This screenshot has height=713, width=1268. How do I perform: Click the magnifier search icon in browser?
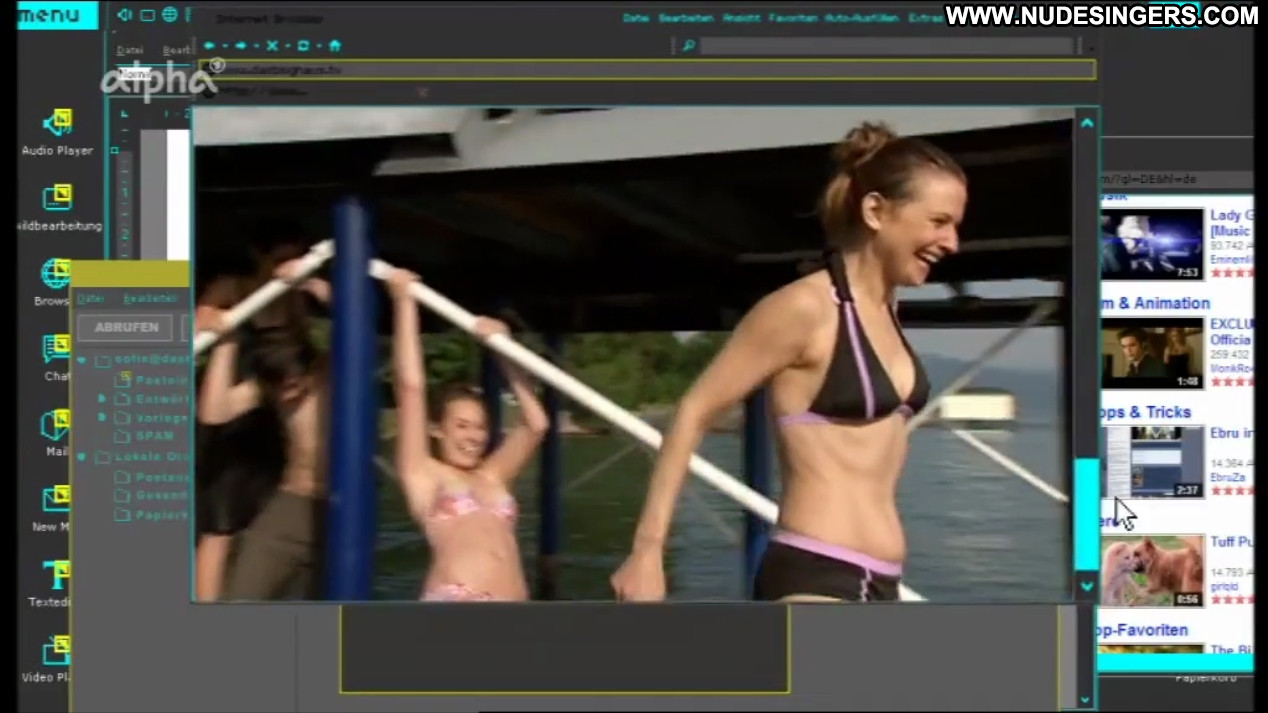pos(688,46)
